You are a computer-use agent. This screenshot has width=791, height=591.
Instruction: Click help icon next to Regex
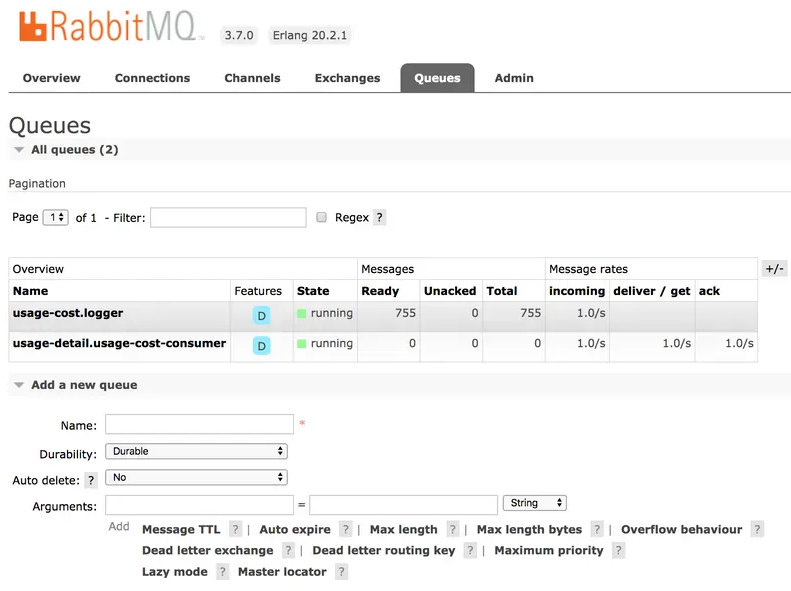379,218
